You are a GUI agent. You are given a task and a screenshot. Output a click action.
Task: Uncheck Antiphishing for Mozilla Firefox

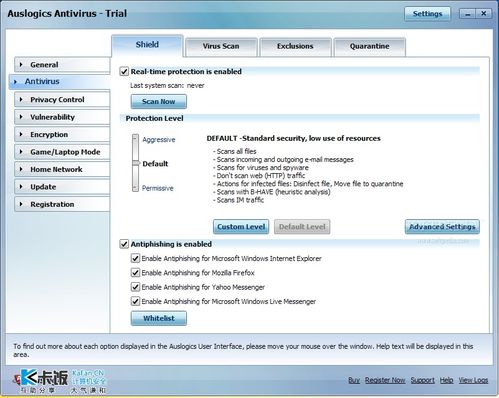tap(135, 273)
